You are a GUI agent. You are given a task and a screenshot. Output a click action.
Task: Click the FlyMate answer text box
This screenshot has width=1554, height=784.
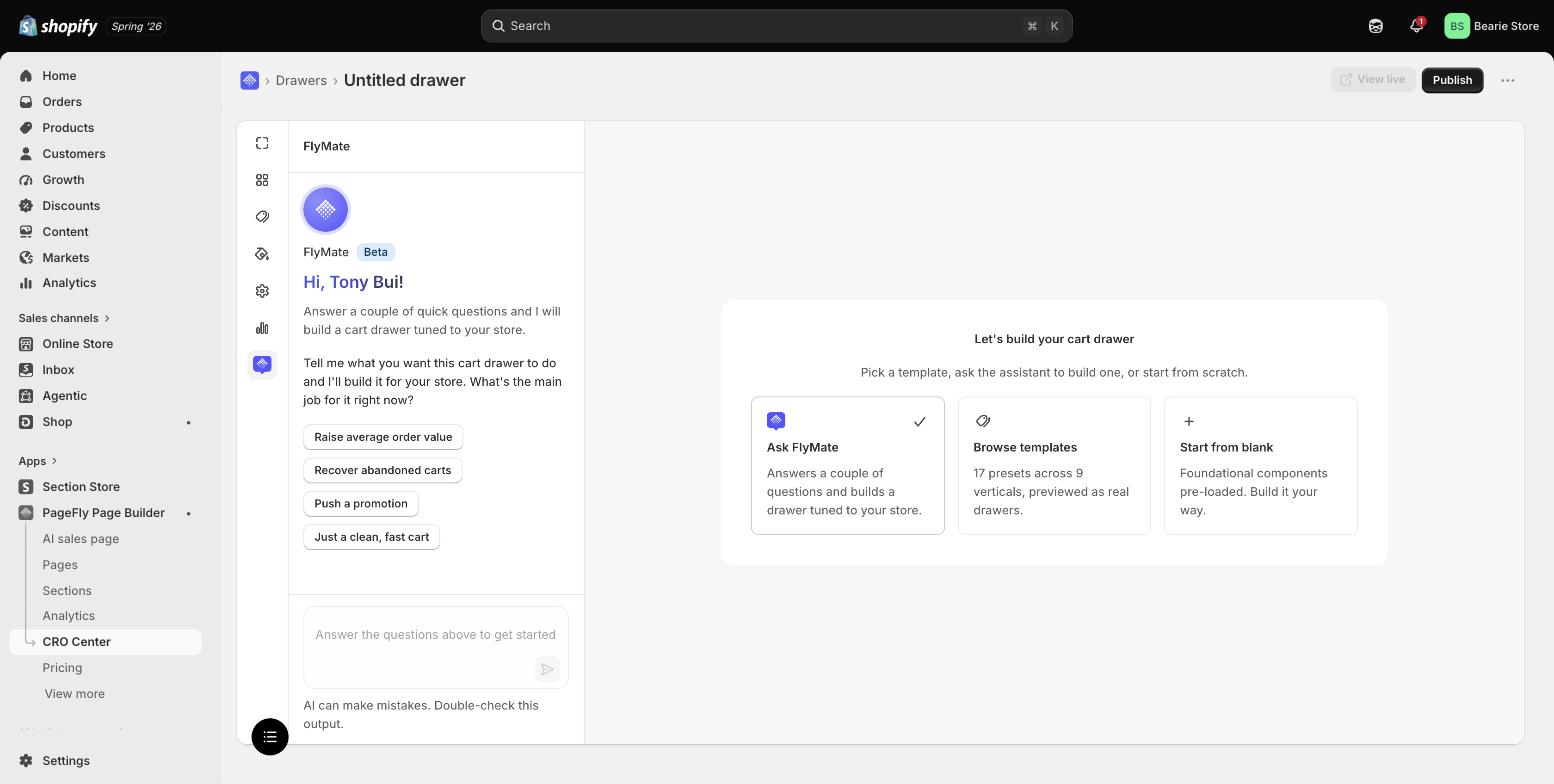coord(436,647)
